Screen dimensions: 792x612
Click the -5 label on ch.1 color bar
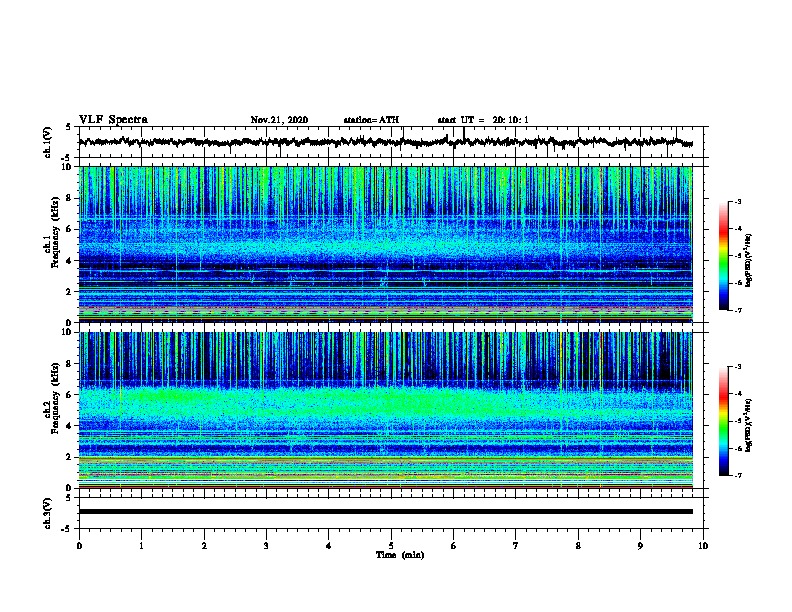click(737, 256)
